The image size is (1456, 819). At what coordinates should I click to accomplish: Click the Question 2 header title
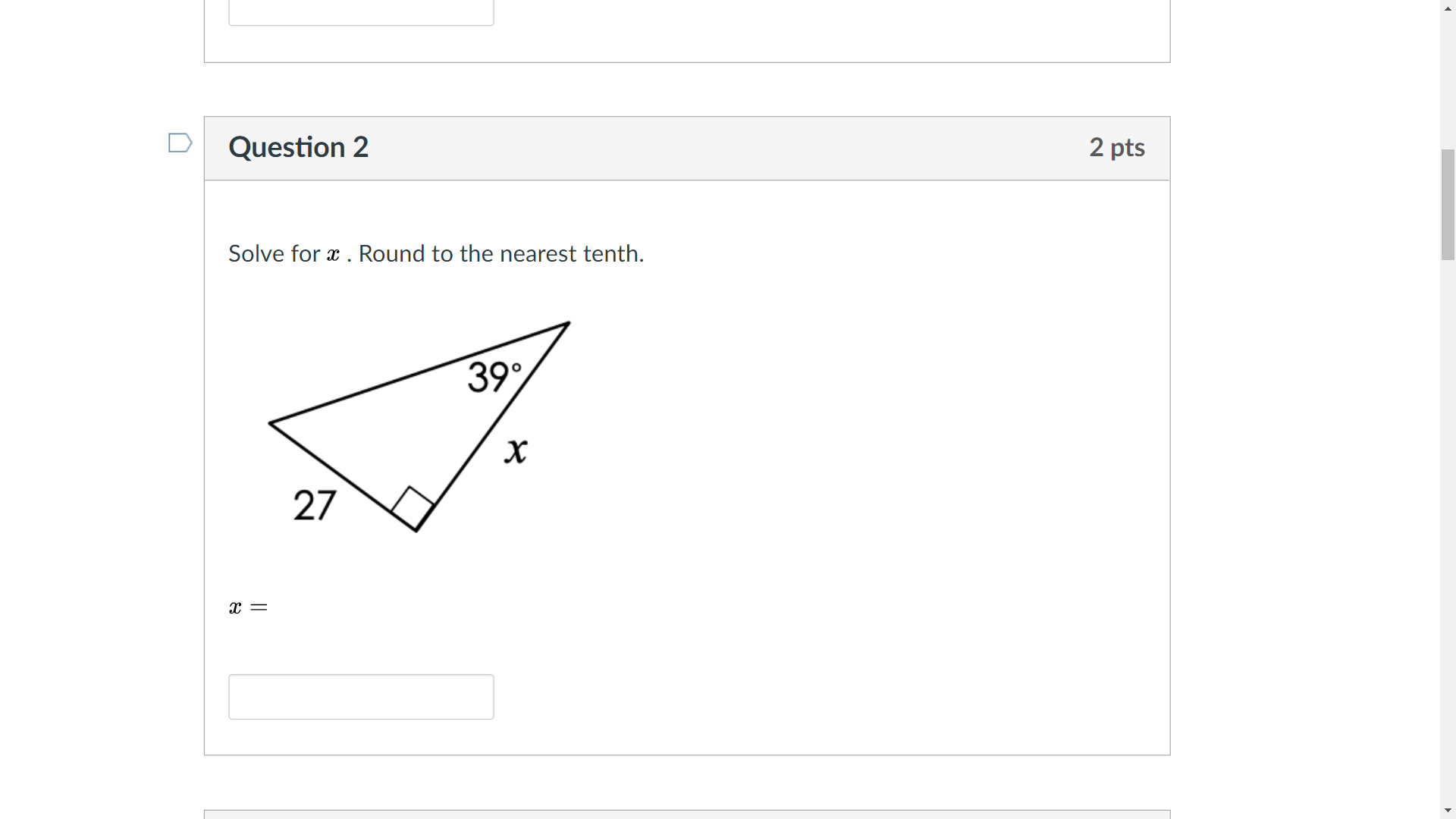pyautogui.click(x=299, y=147)
